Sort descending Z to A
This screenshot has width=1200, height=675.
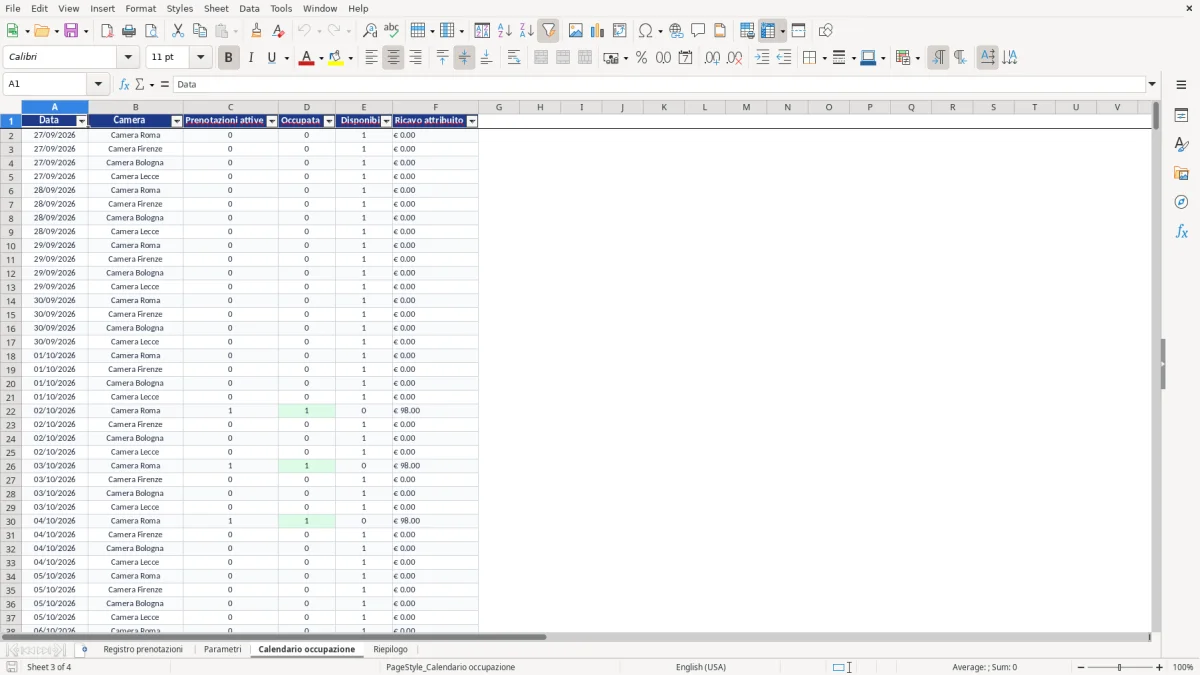(x=526, y=31)
